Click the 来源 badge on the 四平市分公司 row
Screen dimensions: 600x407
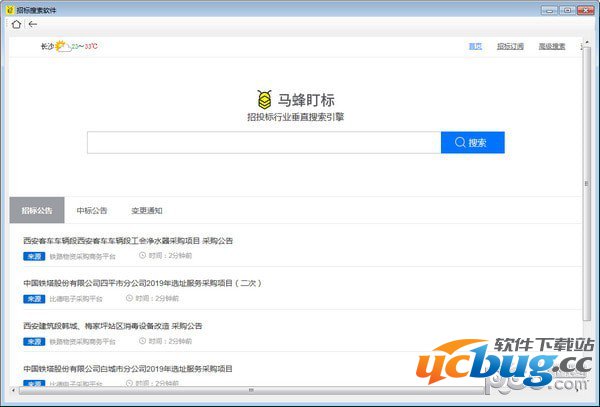34,299
